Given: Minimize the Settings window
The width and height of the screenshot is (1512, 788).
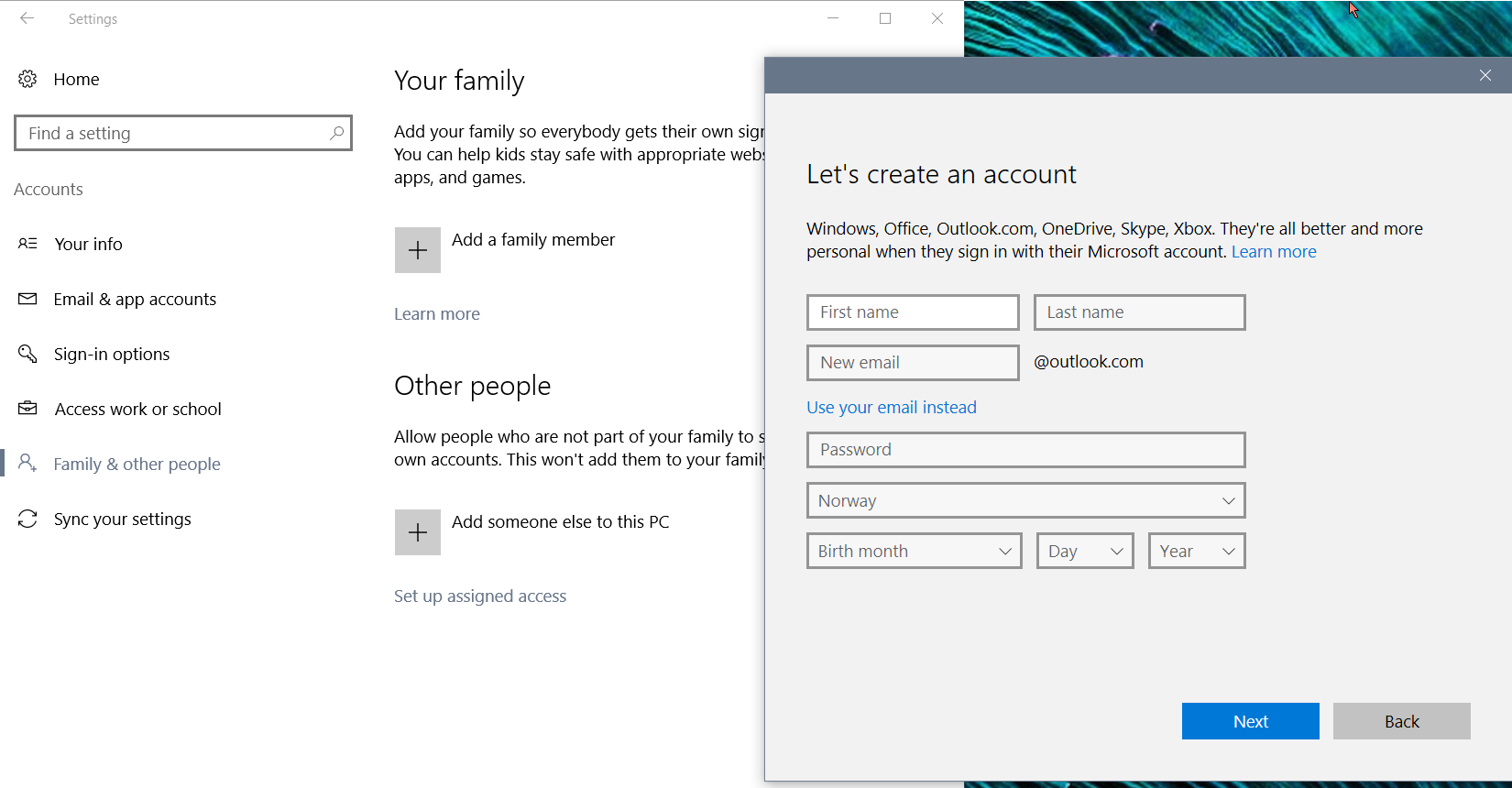Looking at the screenshot, I should pos(833,18).
